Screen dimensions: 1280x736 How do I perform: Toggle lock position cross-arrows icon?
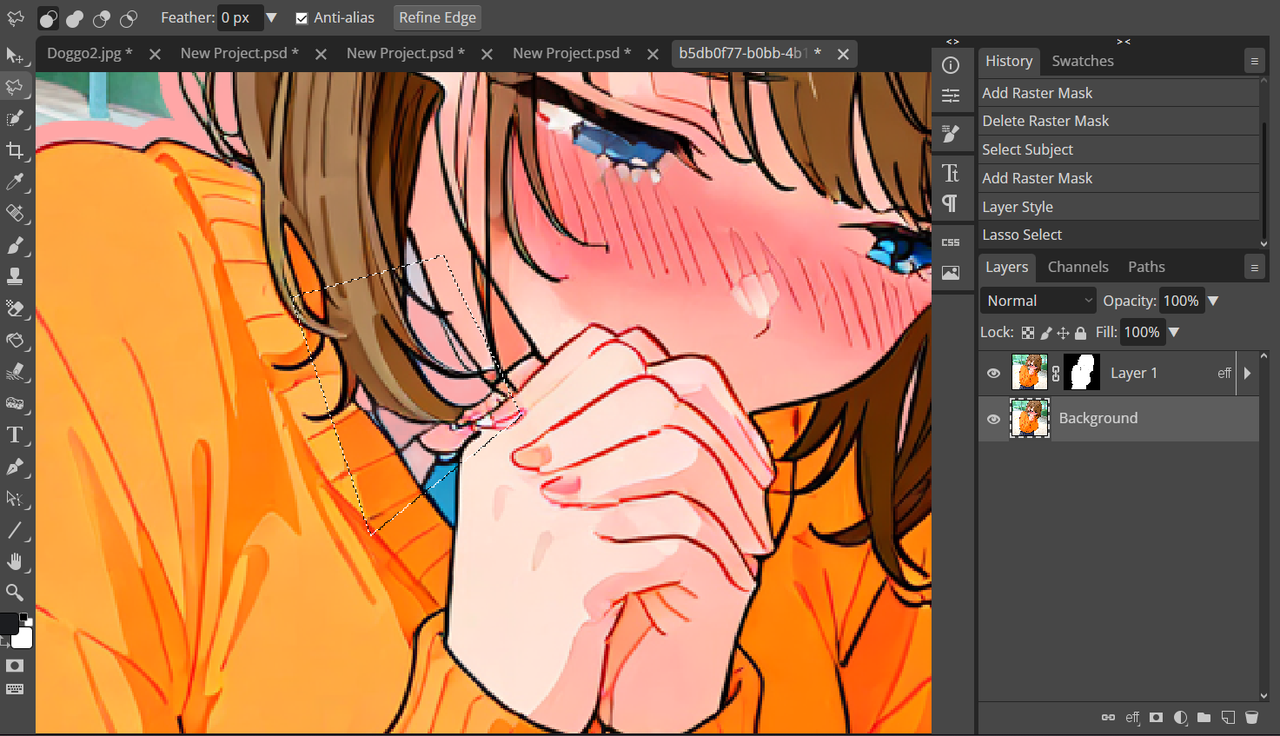[1063, 332]
